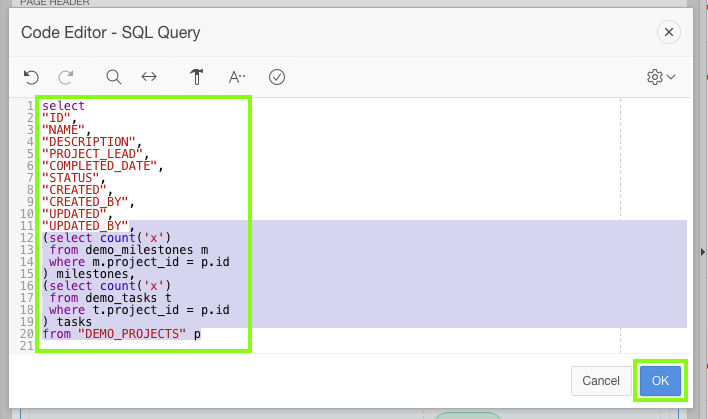Click "m.project_id" in the where clause
The width and height of the screenshot is (708, 419).
[135, 262]
